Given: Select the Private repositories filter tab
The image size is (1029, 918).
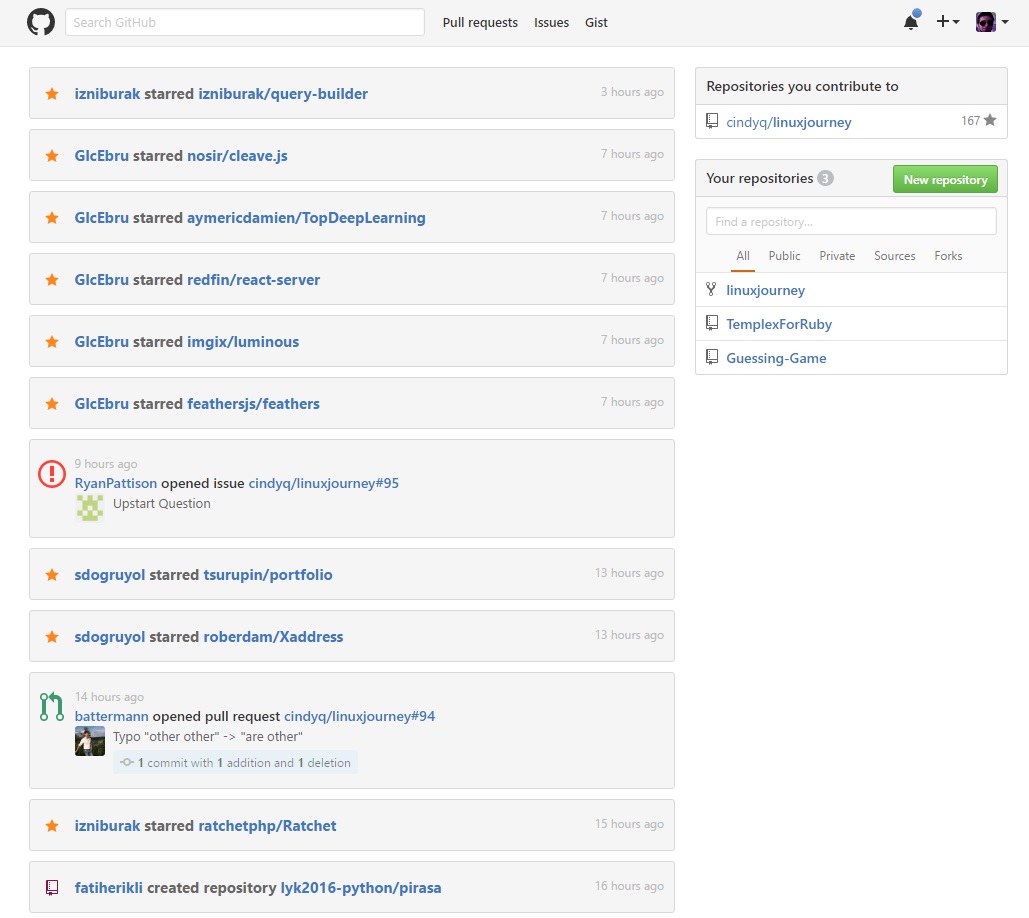Looking at the screenshot, I should (x=837, y=256).
